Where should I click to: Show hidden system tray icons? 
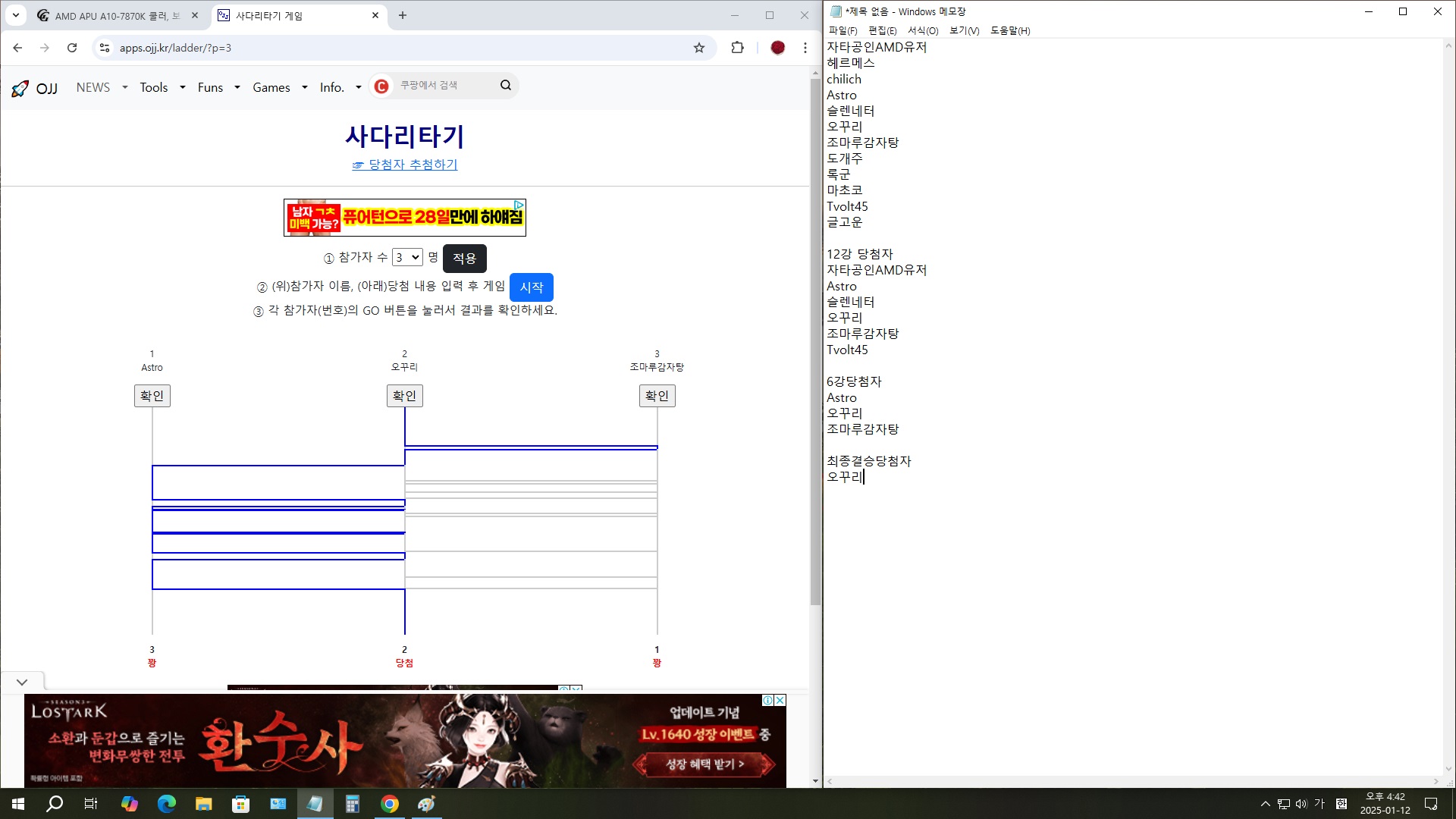pyautogui.click(x=1265, y=804)
